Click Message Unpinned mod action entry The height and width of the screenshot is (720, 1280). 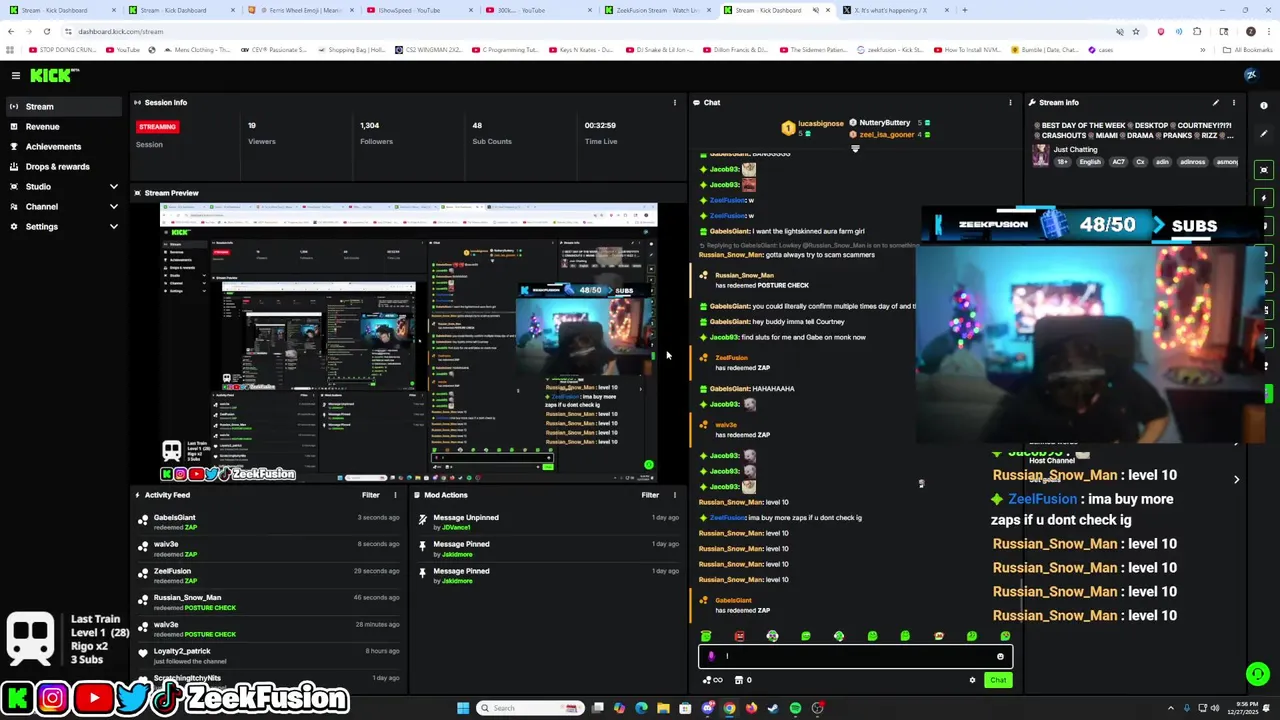(548, 522)
